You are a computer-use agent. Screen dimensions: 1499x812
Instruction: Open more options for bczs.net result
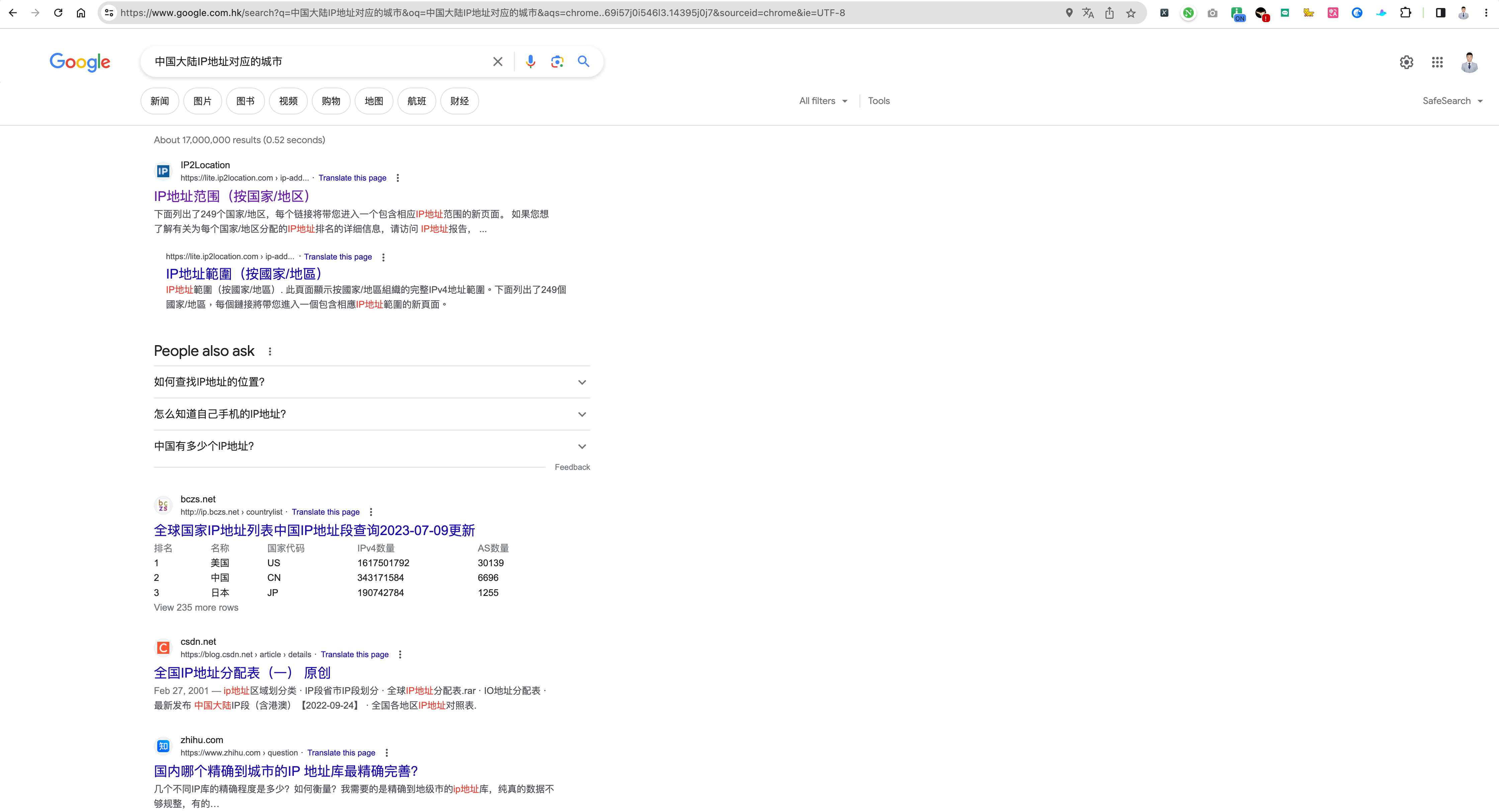(371, 512)
